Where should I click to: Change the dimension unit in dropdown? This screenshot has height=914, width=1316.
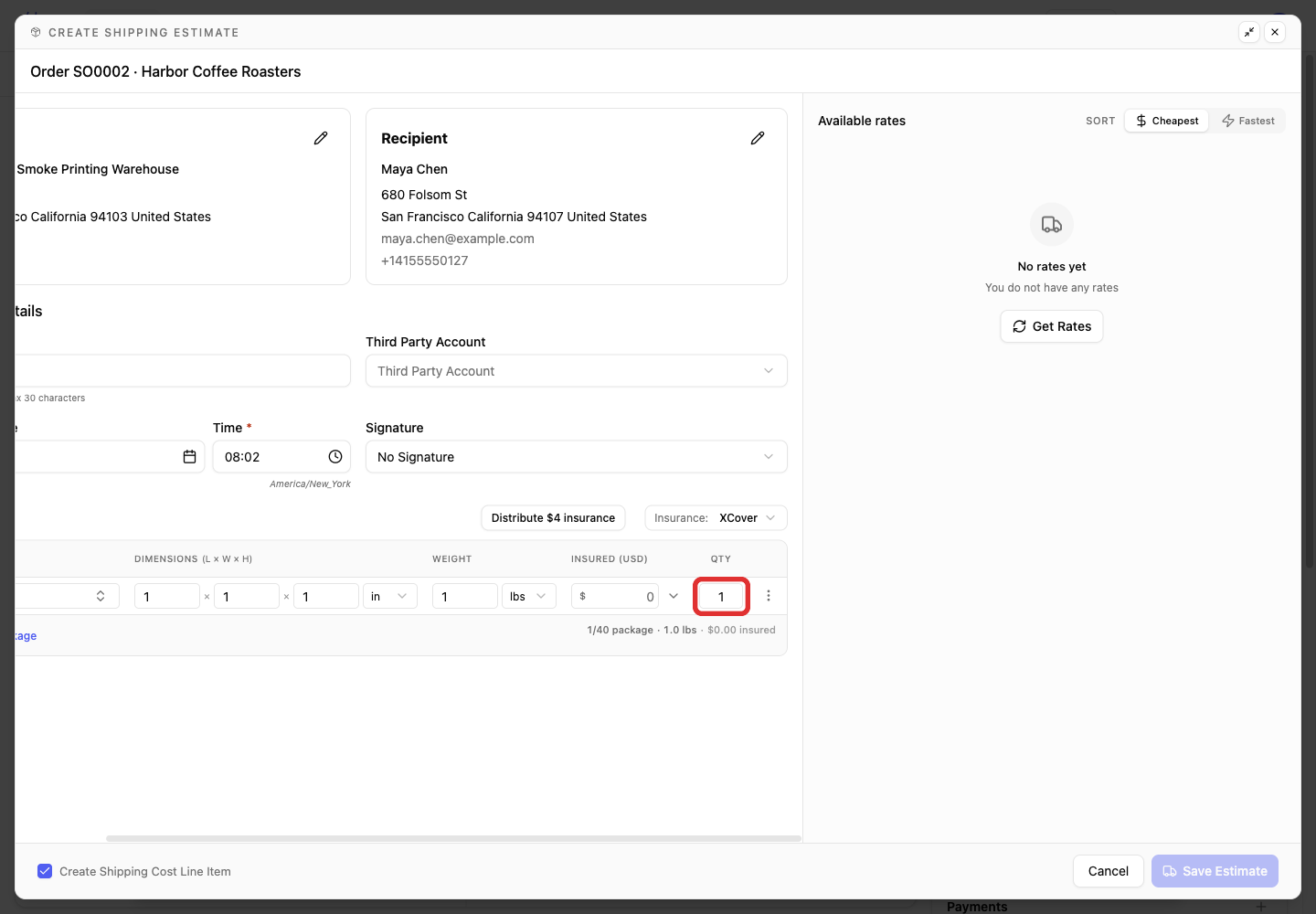pos(390,596)
